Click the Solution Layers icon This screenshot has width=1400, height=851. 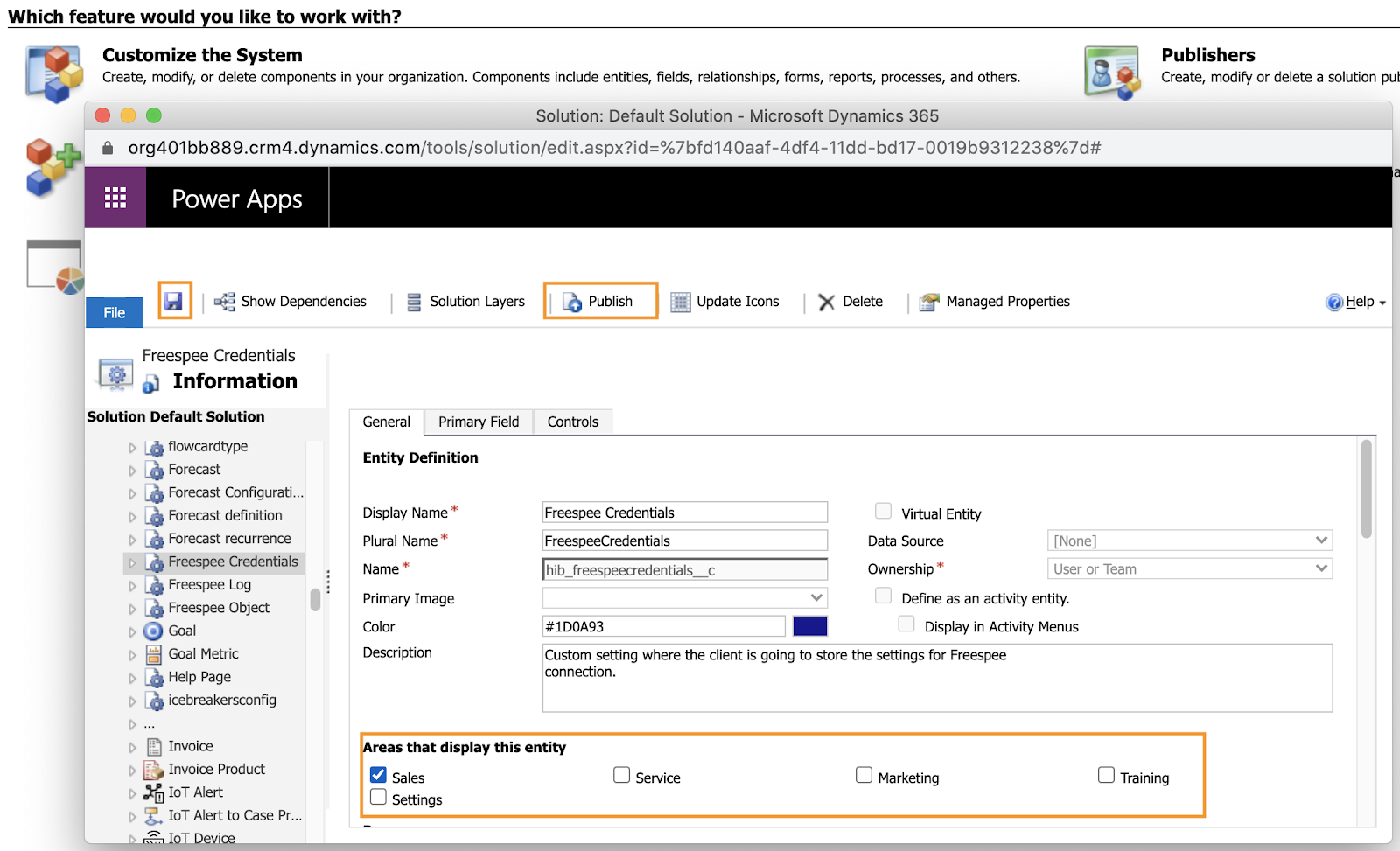pos(415,302)
